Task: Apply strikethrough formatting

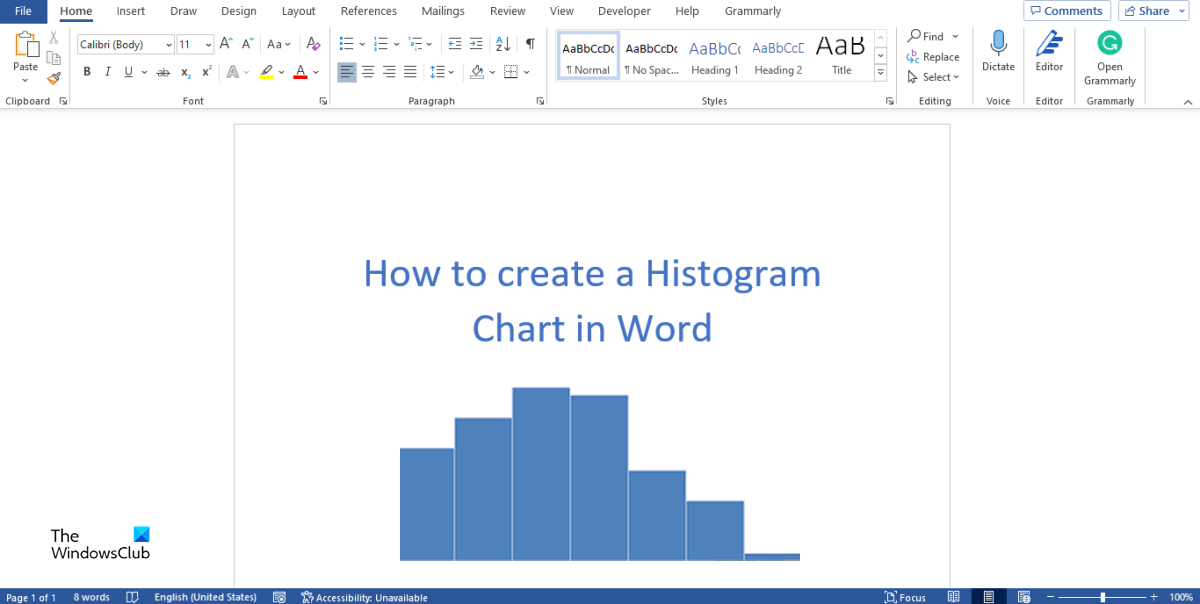Action: (x=163, y=71)
